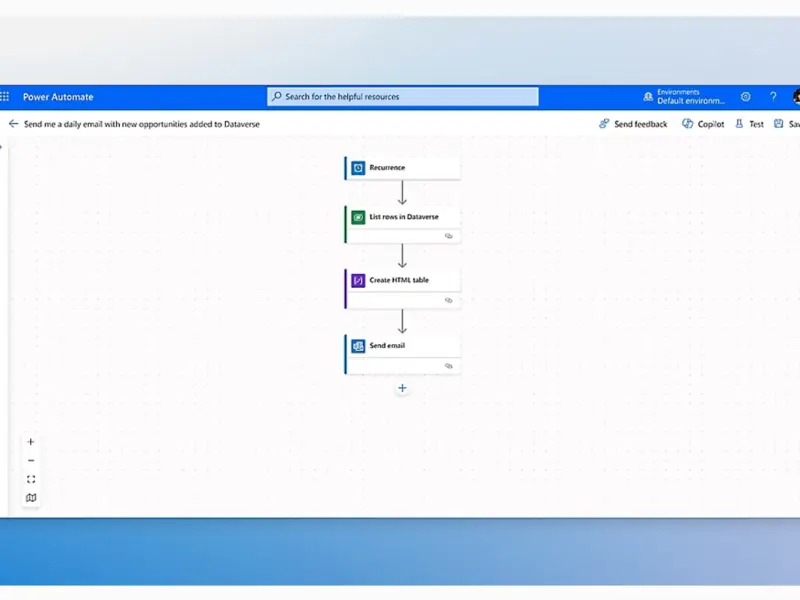
Task: Click the link icon on List rows card
Action: (x=449, y=236)
